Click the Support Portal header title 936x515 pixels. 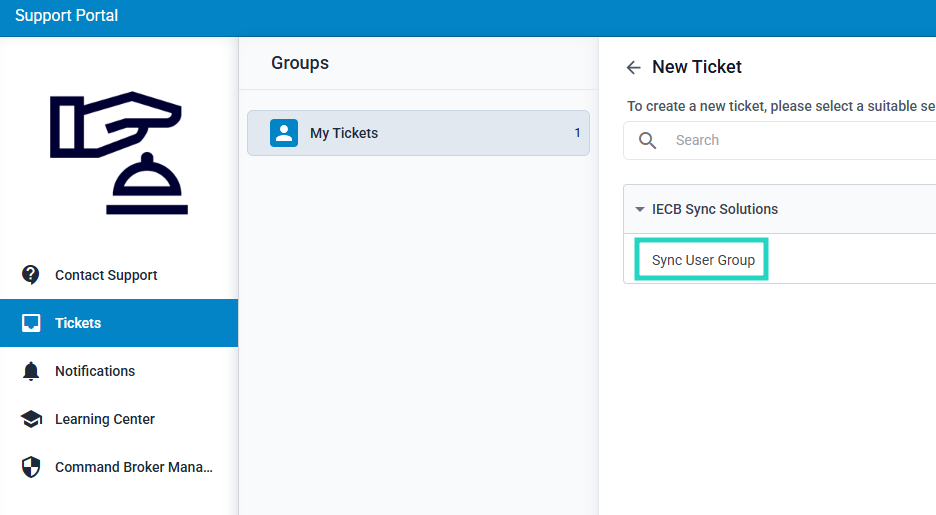click(x=66, y=16)
